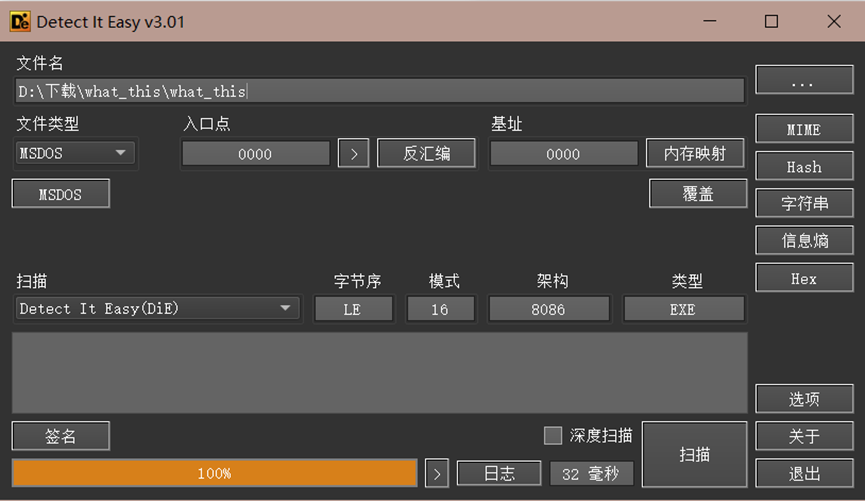Click the architecture 8086 field
This screenshot has height=501, width=865.
pos(549,309)
